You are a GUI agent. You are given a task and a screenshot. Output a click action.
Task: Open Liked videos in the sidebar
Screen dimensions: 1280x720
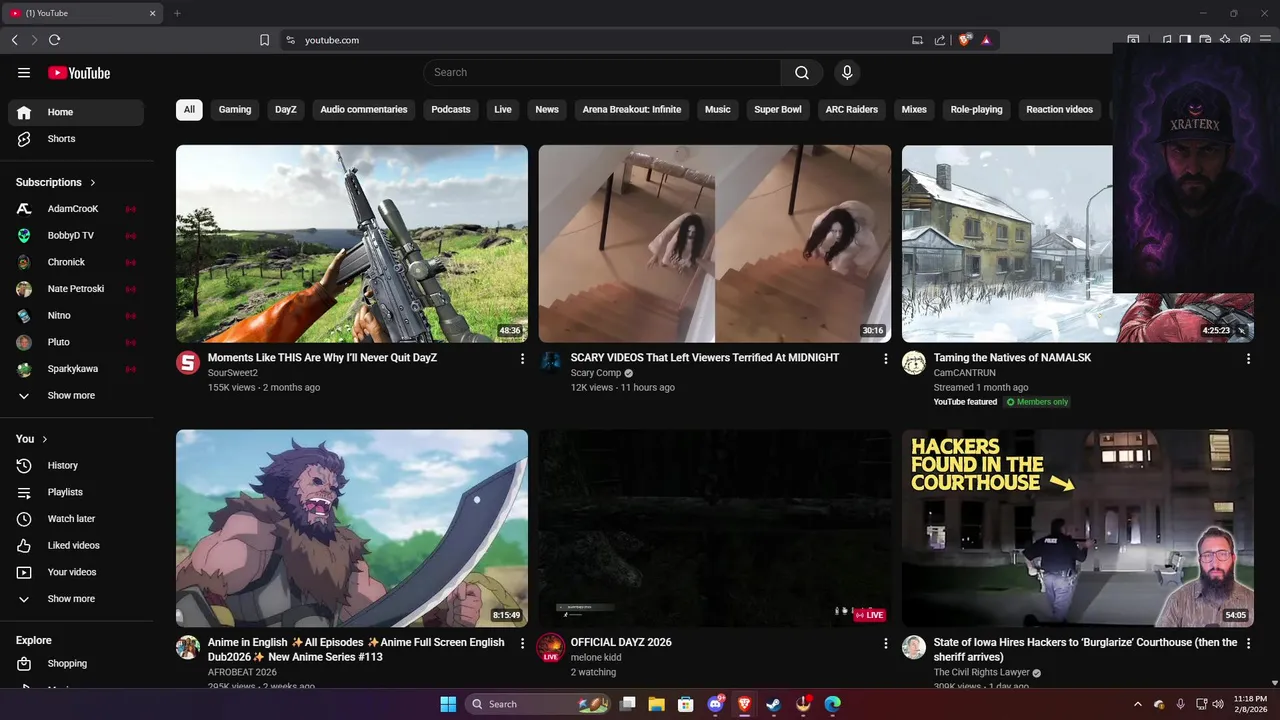[76, 545]
